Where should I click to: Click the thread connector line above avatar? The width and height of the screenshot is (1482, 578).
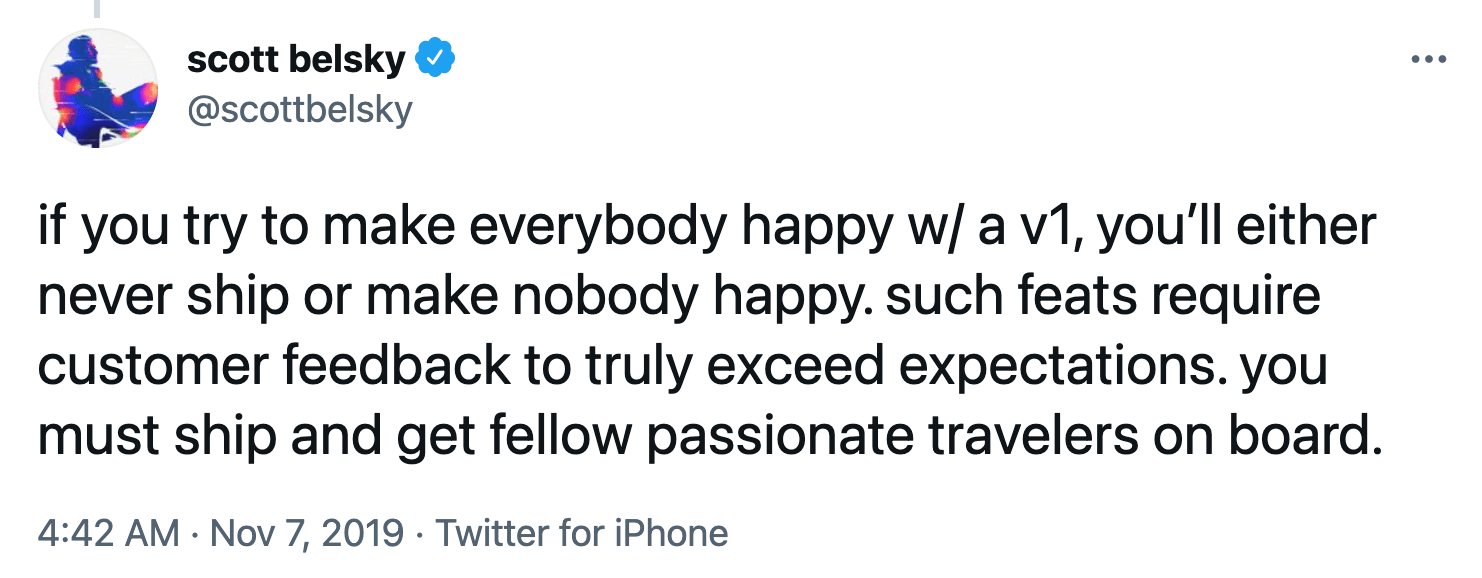point(99,9)
